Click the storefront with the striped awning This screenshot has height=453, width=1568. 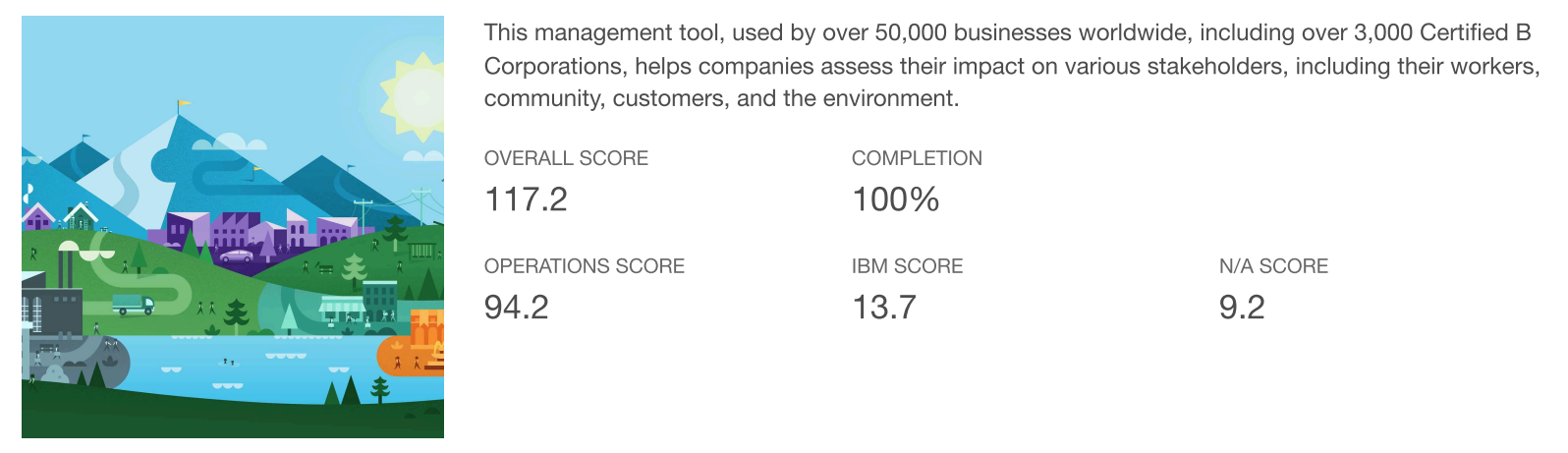[x=342, y=310]
